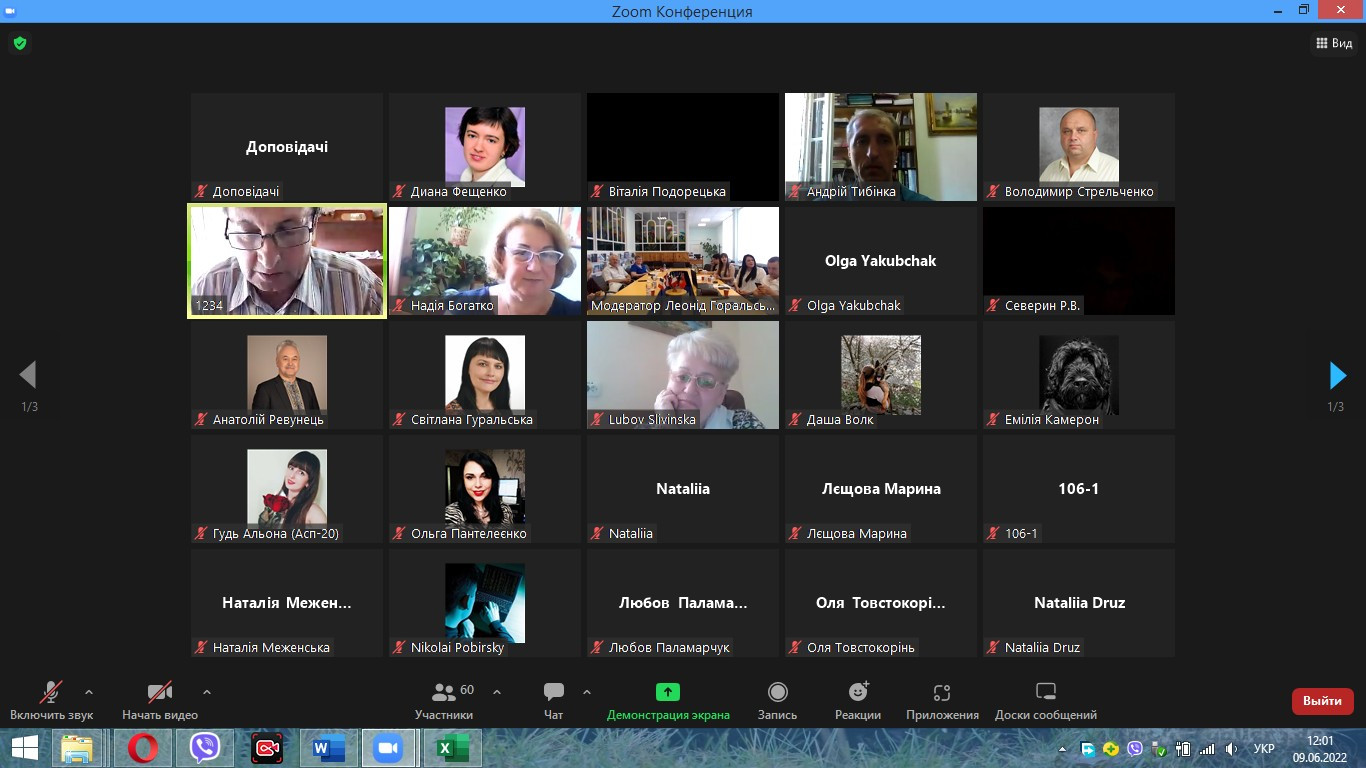Click the УКР keyboard language indicator

pos(1264,748)
